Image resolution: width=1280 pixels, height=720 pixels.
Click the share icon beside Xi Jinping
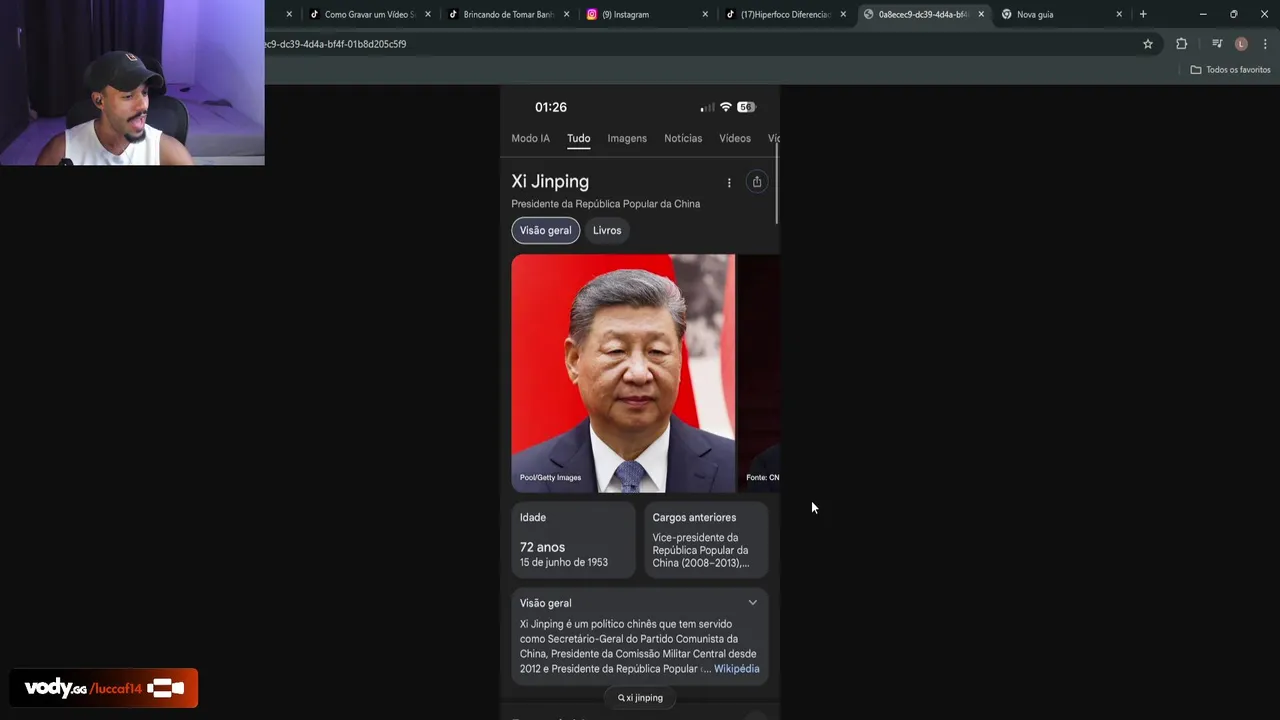[x=757, y=182]
